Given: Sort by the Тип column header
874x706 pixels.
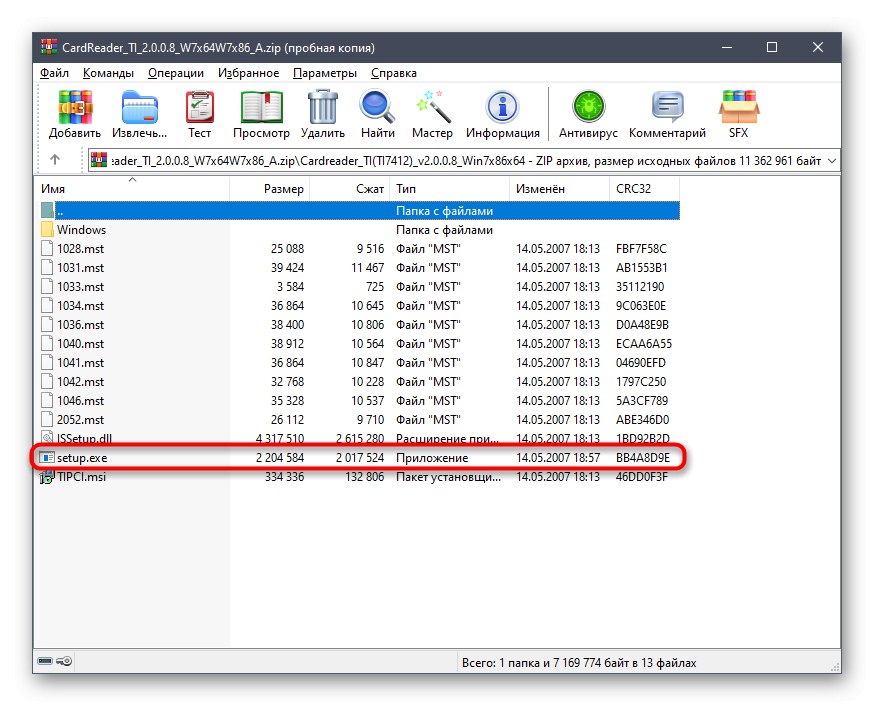Looking at the screenshot, I should click(449, 189).
